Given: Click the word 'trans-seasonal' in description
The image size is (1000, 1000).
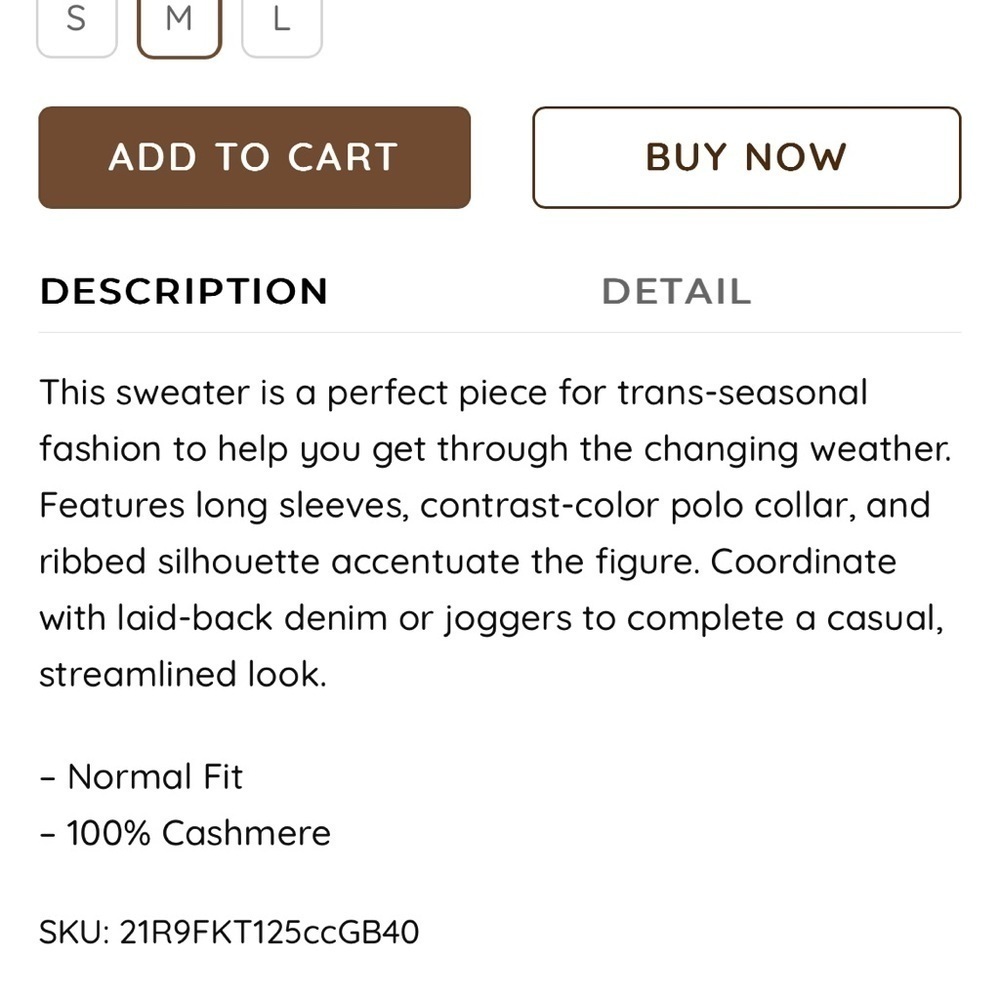Looking at the screenshot, I should coord(742,392).
